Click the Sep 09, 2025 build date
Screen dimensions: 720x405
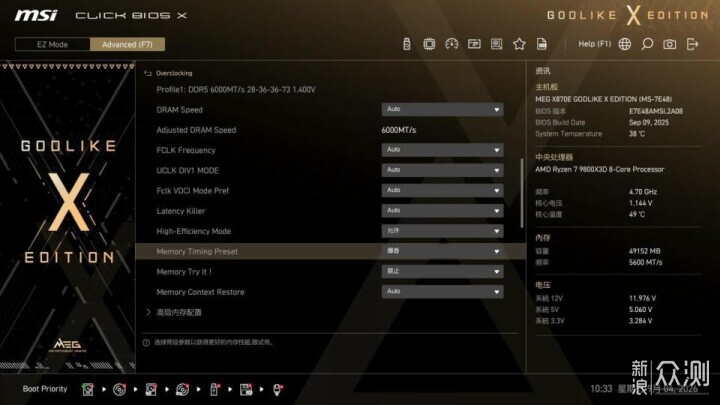pos(648,123)
